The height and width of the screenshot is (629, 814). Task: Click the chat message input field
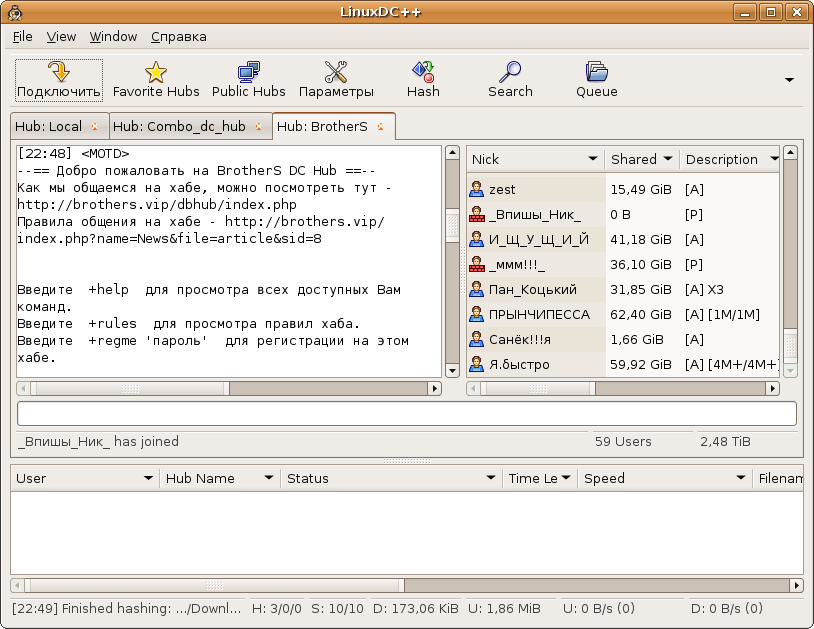[x=406, y=414]
